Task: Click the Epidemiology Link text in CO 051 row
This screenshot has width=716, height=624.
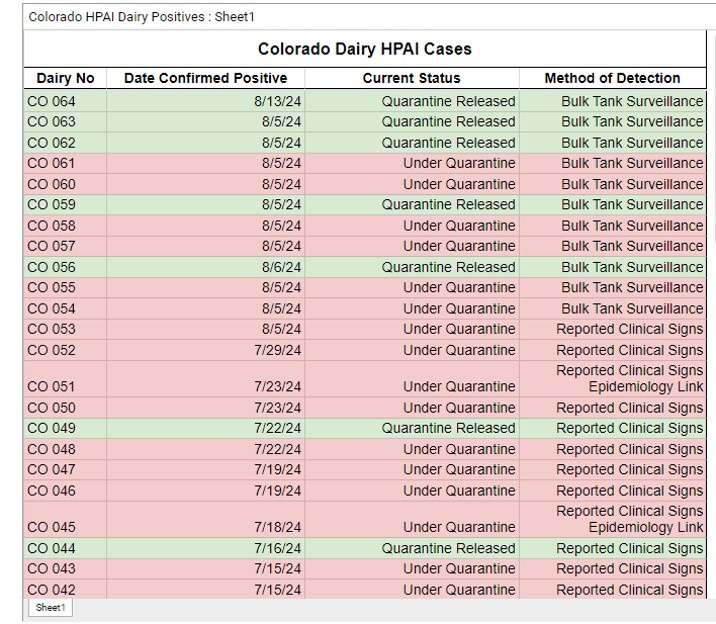Action: pyautogui.click(x=646, y=387)
